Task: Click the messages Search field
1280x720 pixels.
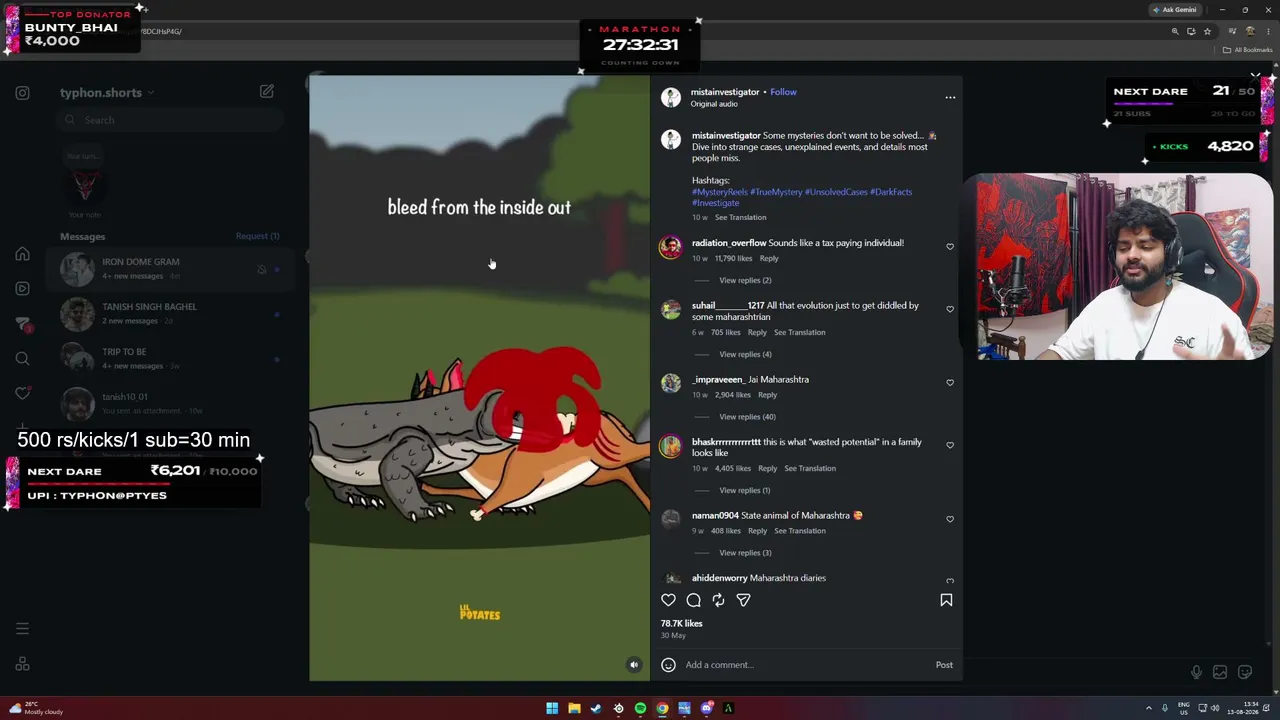Action: coord(170,120)
